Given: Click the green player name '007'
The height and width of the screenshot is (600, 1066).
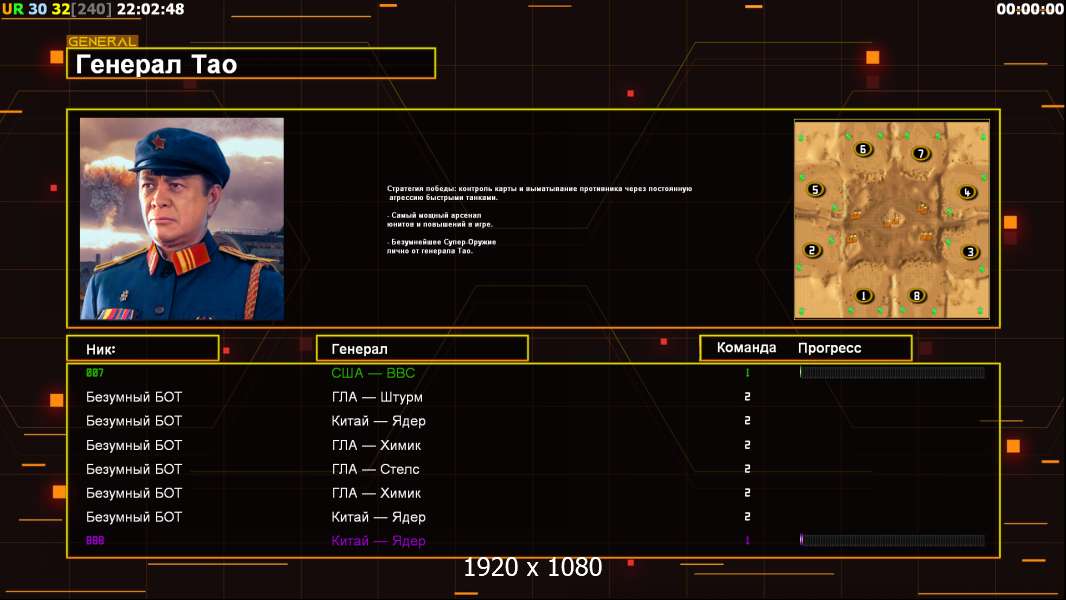Looking at the screenshot, I should coord(95,372).
